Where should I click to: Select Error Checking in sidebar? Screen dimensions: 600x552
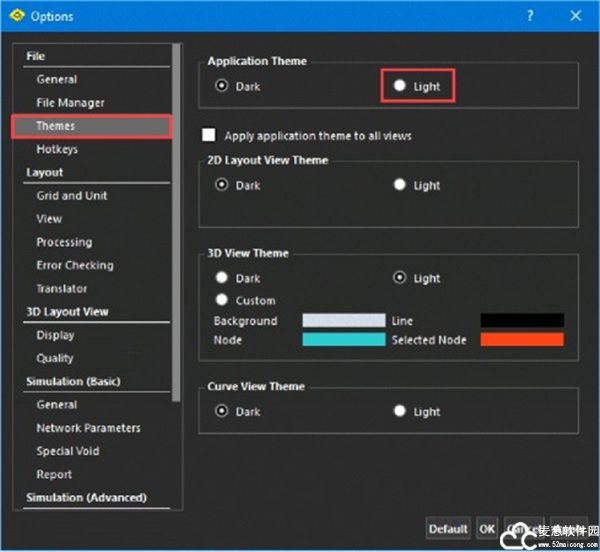tap(75, 265)
